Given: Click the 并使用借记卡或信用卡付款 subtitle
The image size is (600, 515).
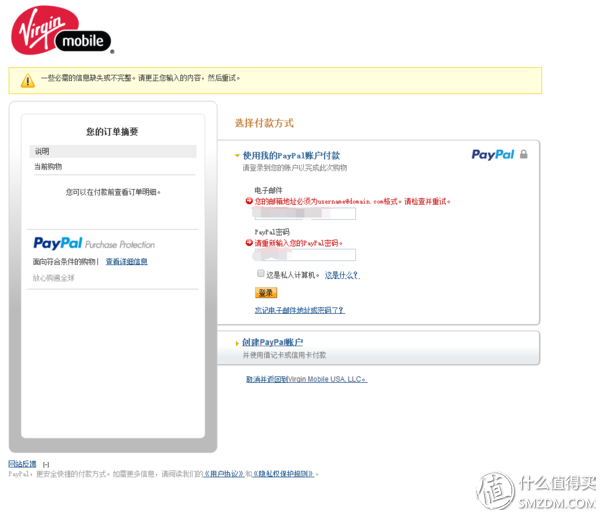Looking at the screenshot, I should [x=284, y=355].
